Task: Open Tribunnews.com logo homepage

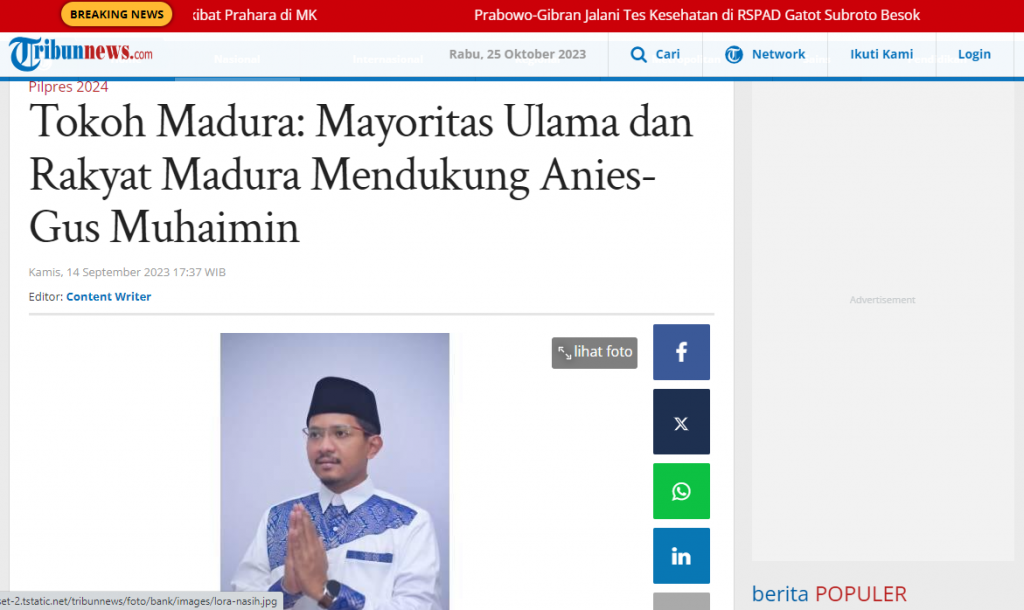Action: point(81,54)
